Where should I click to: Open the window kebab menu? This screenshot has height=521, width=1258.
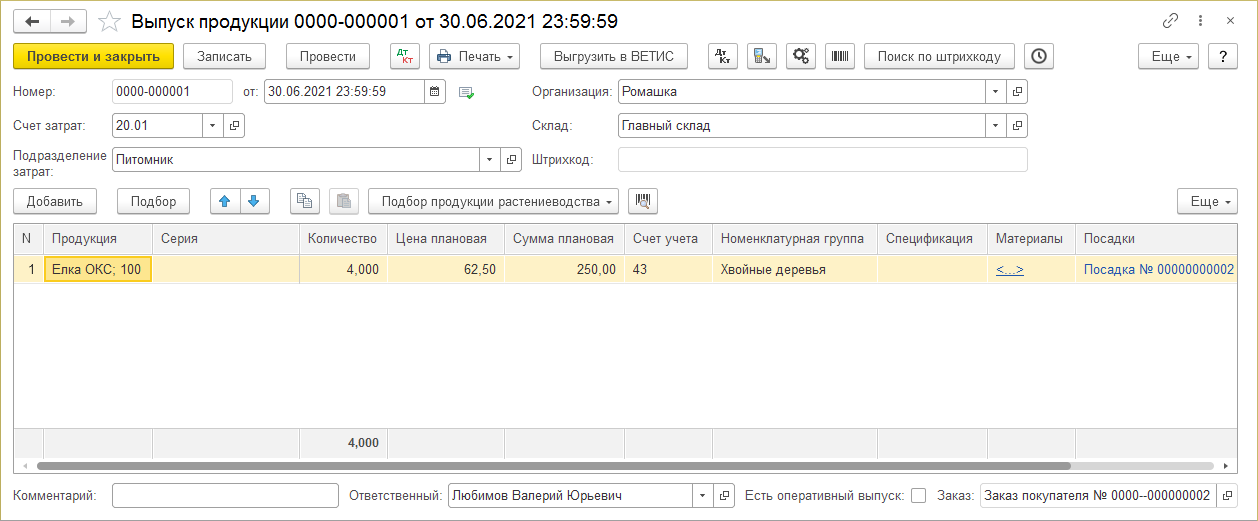[1200, 20]
